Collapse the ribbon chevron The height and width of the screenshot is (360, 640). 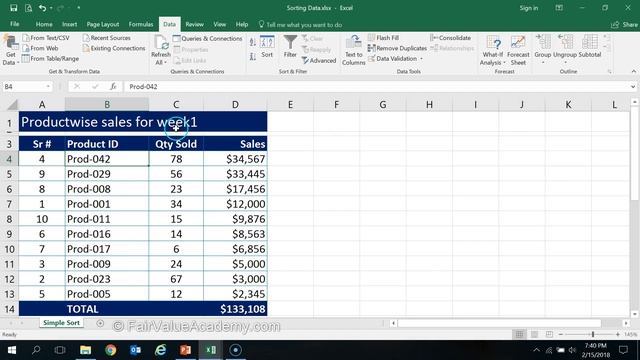click(633, 71)
